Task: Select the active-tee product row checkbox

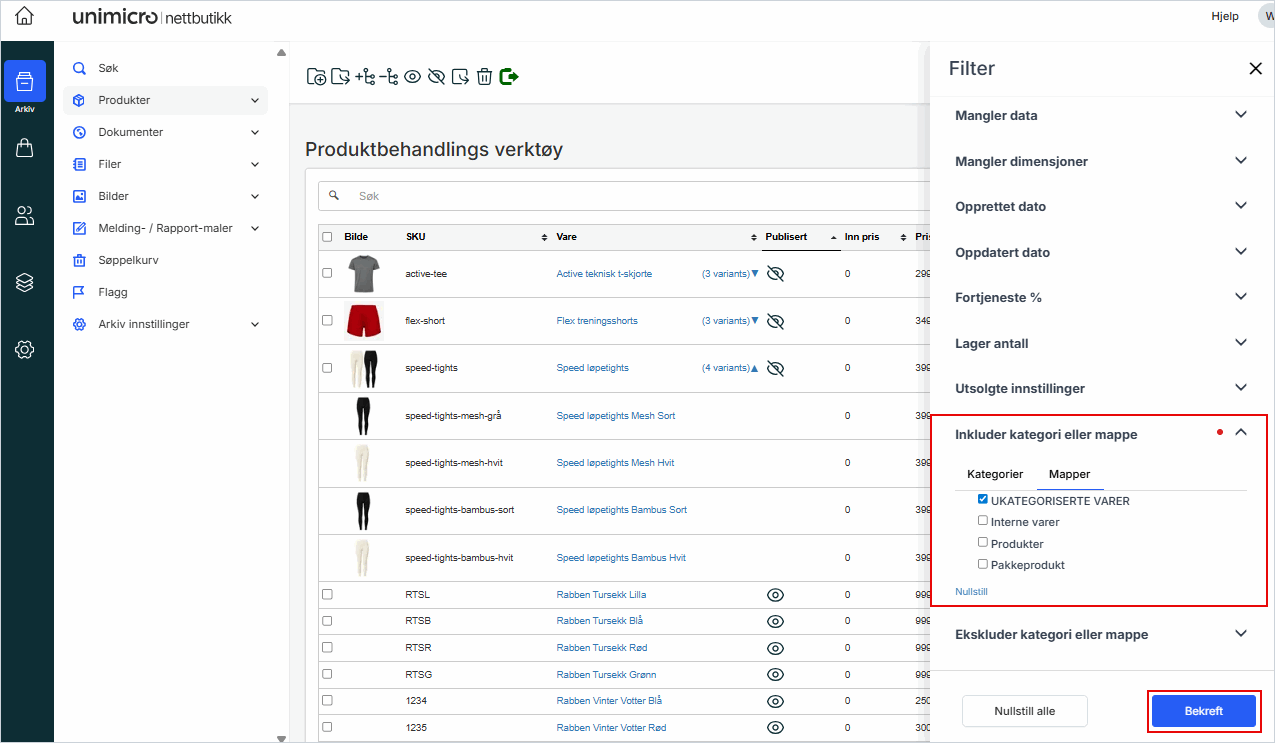Action: (327, 273)
